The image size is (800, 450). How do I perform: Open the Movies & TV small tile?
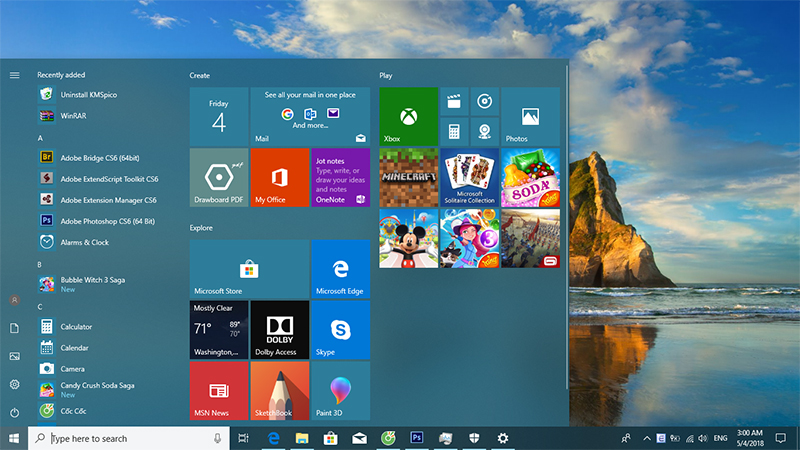(x=454, y=101)
